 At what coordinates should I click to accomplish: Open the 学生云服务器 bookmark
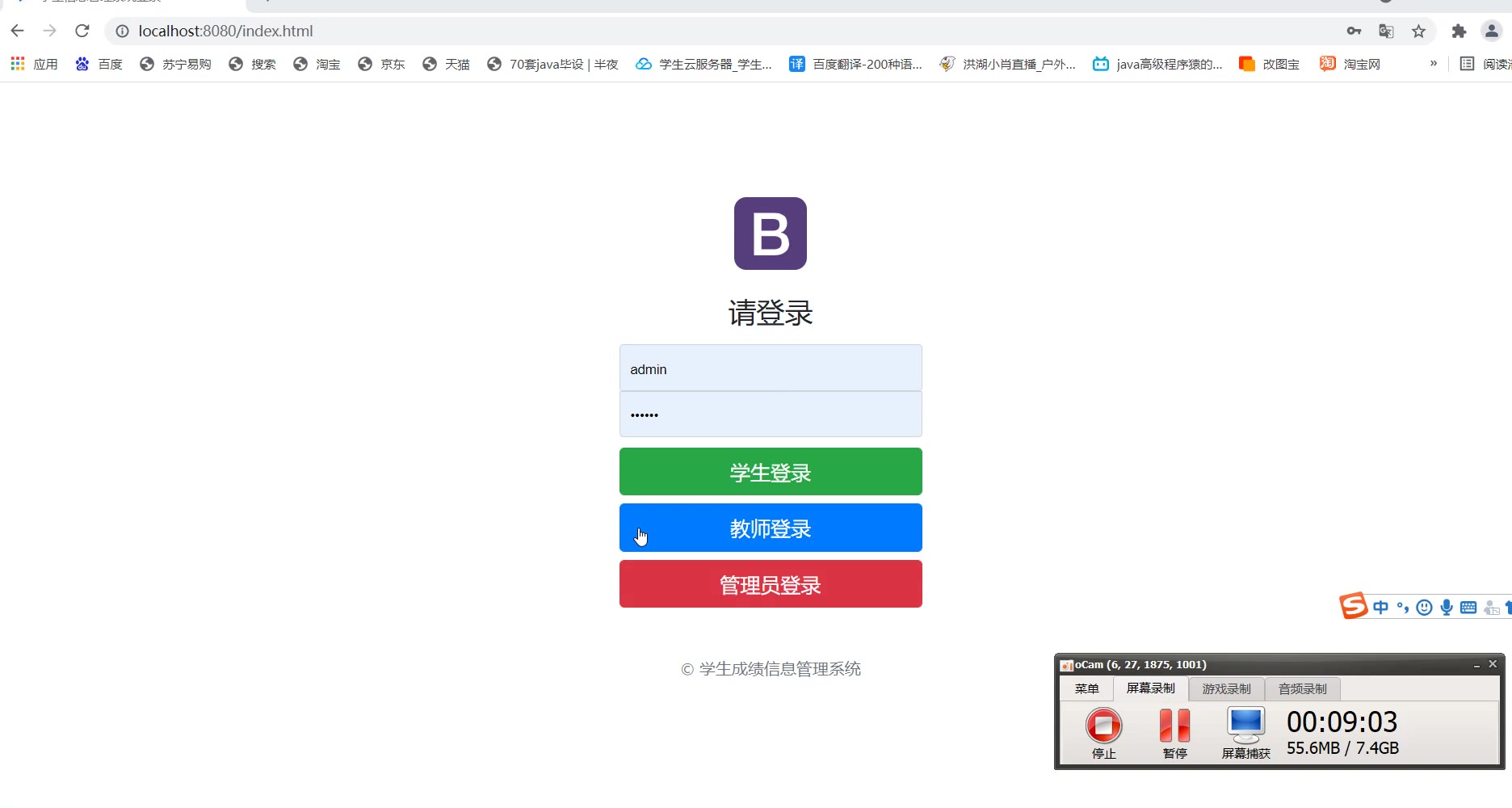(703, 64)
